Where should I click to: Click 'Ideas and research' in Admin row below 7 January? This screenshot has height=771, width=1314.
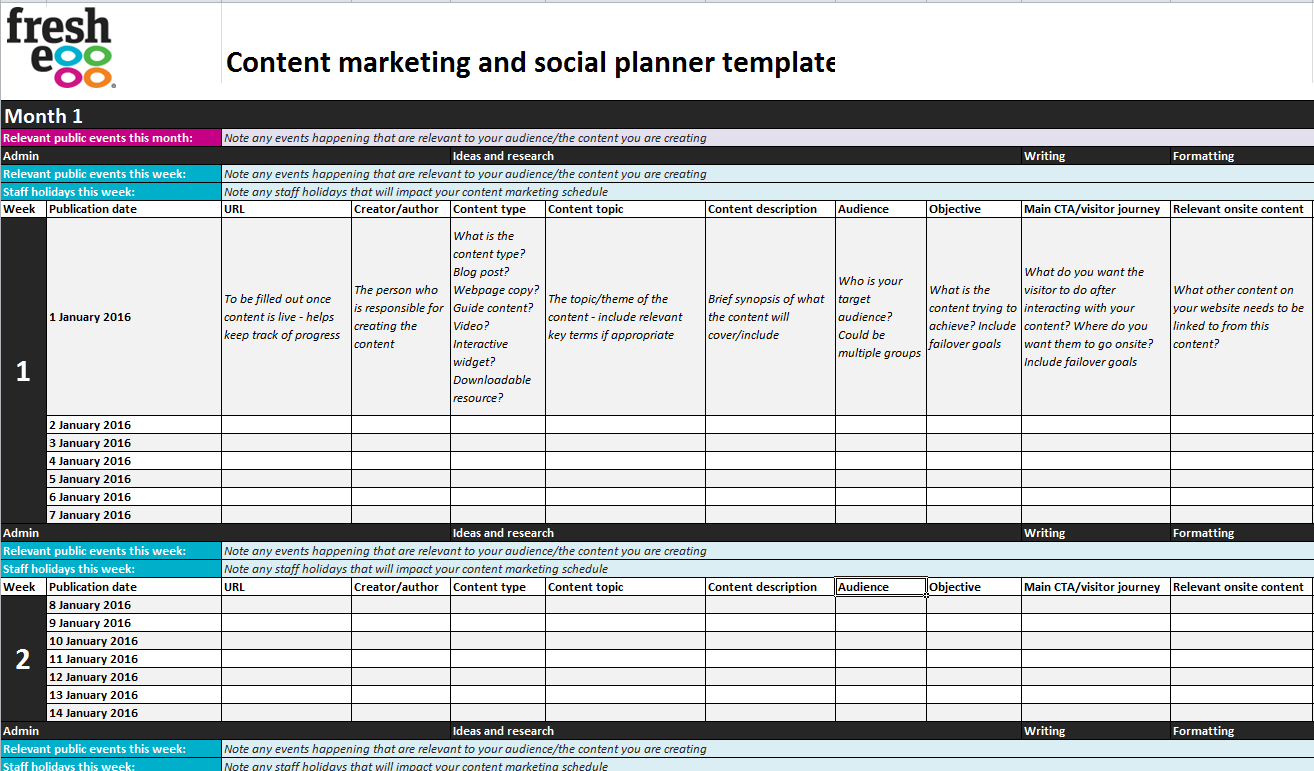pos(503,533)
